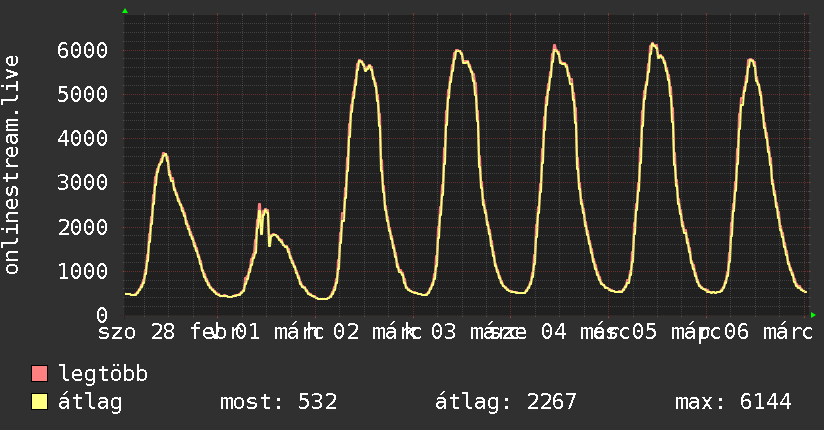
Task: Click the átlag legend label beside yellow swatch
Action: [x=90, y=402]
